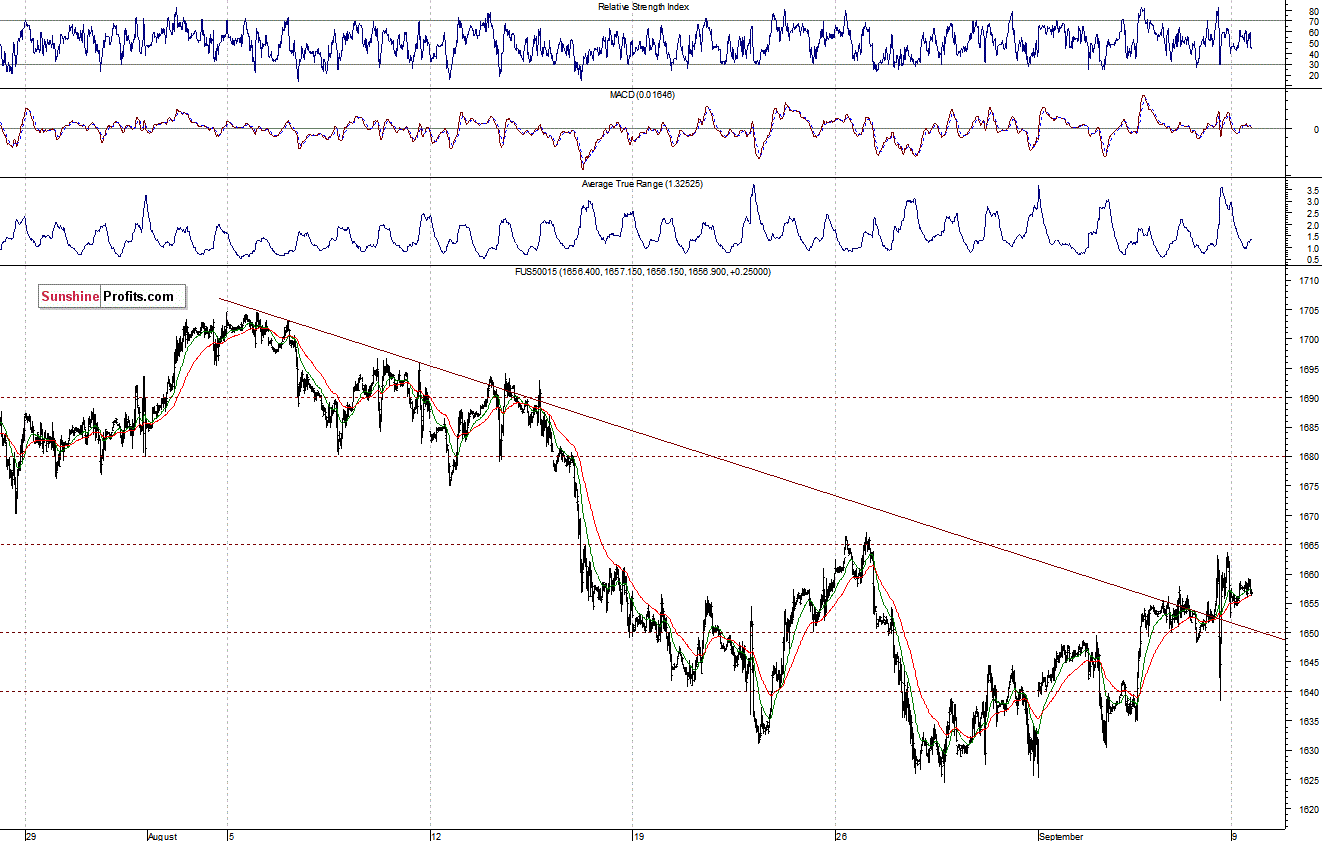Click the 12 date label on time axis

click(x=437, y=835)
